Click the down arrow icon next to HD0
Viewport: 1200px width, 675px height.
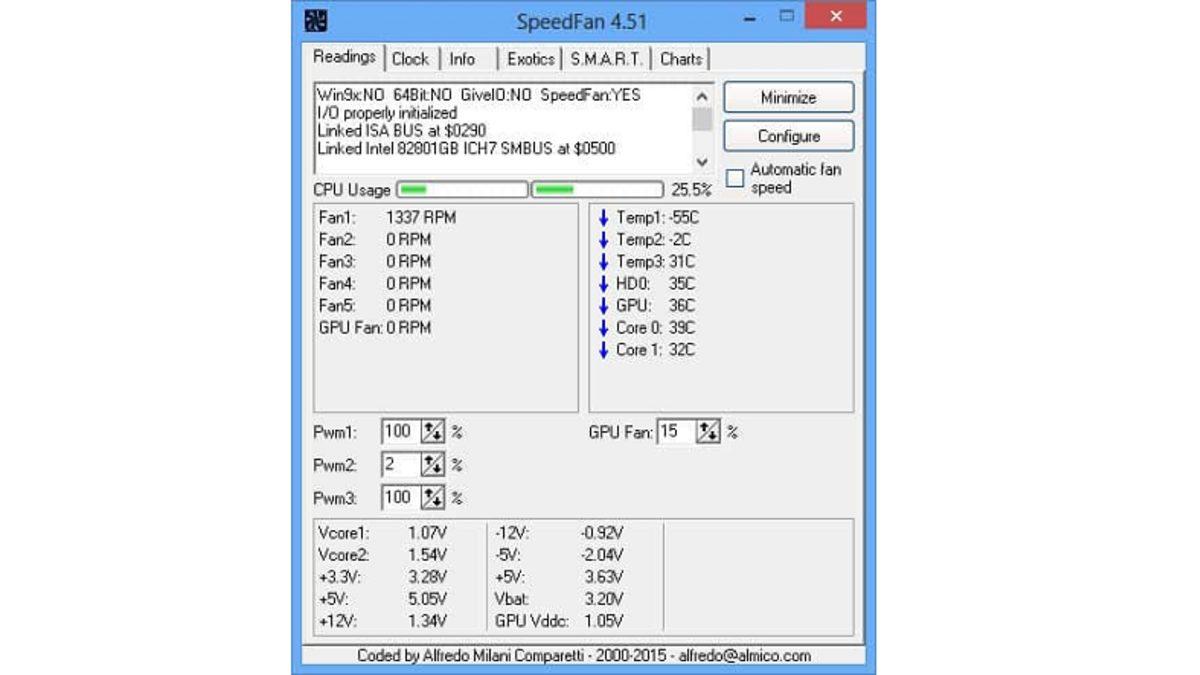coord(603,284)
